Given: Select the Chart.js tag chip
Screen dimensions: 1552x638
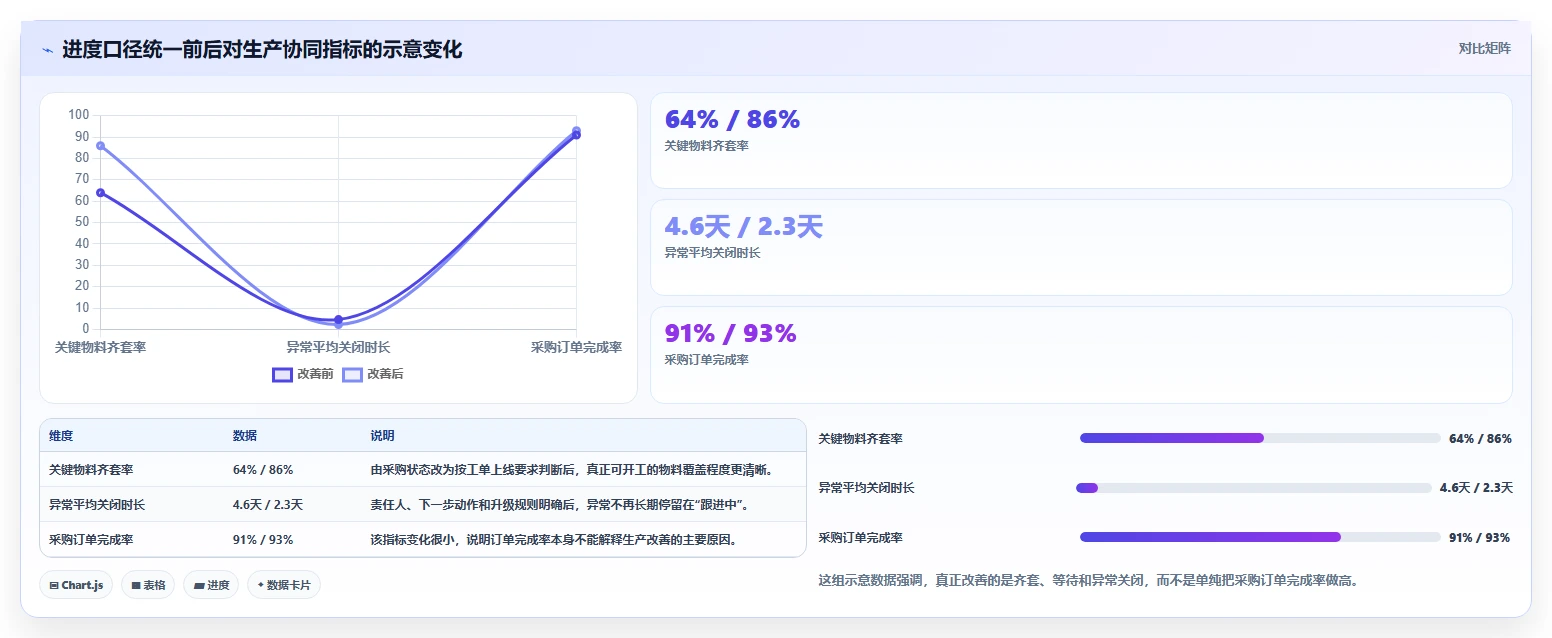Looking at the screenshot, I should (x=76, y=585).
